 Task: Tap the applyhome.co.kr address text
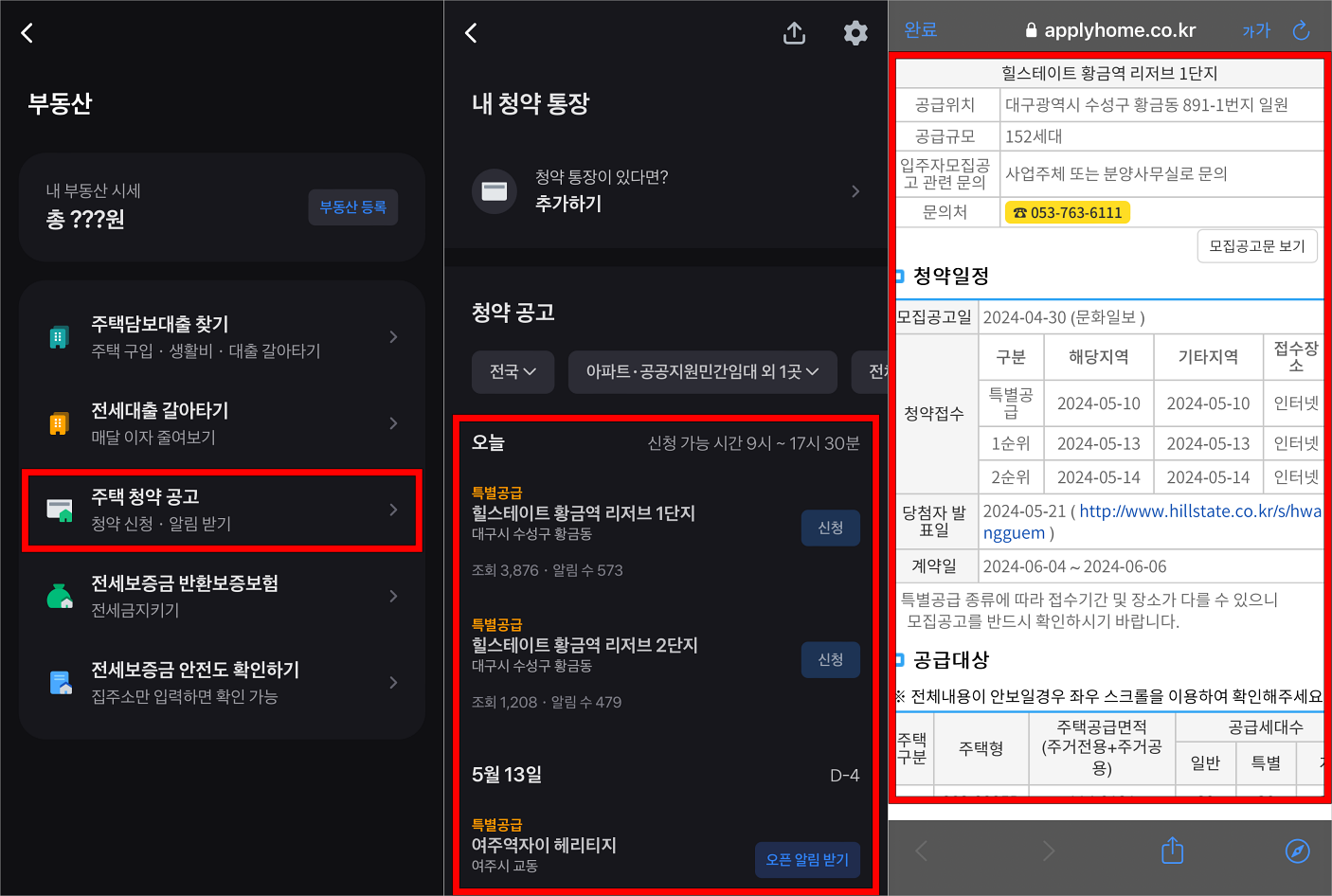[1120, 30]
